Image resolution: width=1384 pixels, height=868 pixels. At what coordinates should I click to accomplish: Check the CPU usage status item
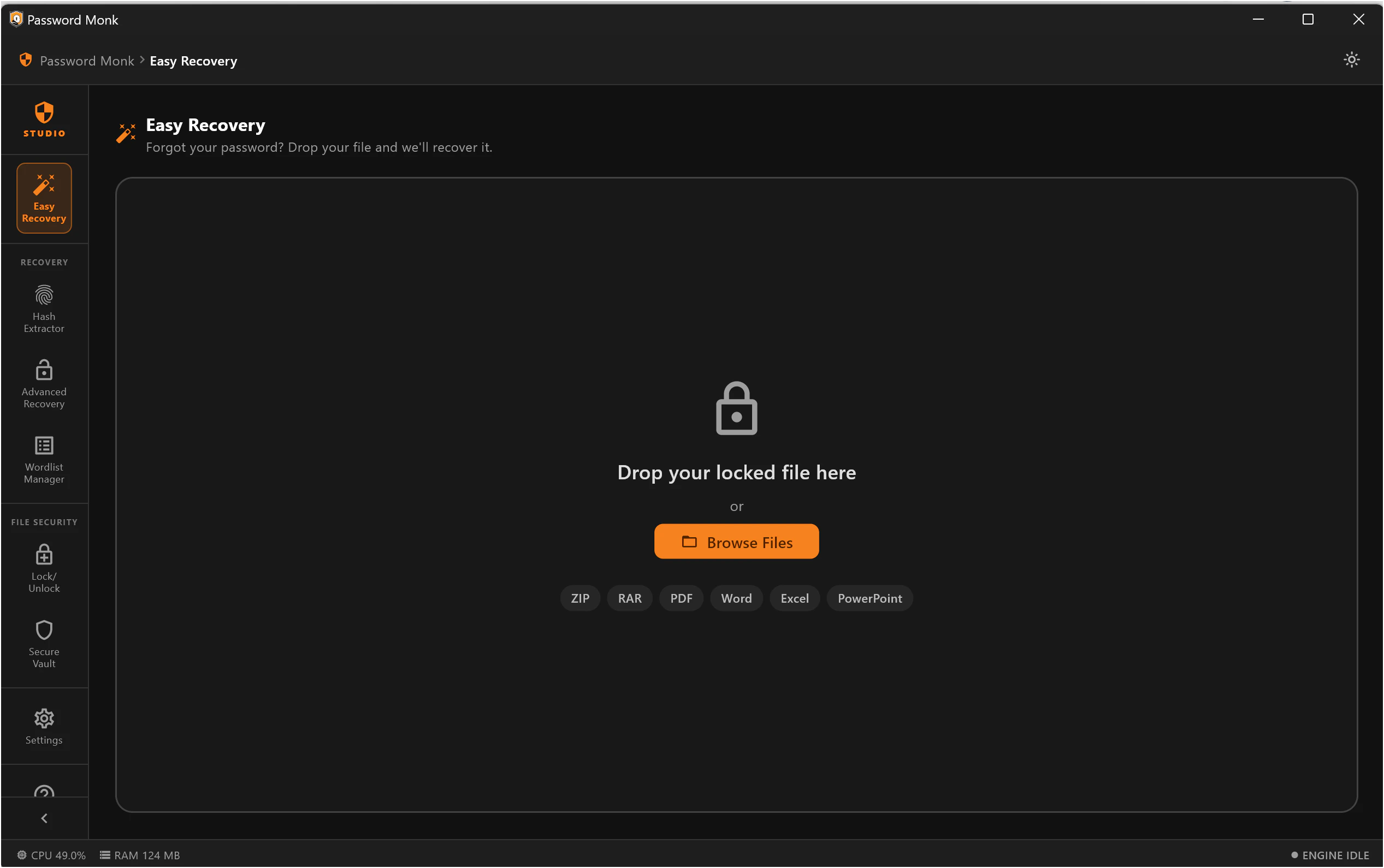coord(51,855)
